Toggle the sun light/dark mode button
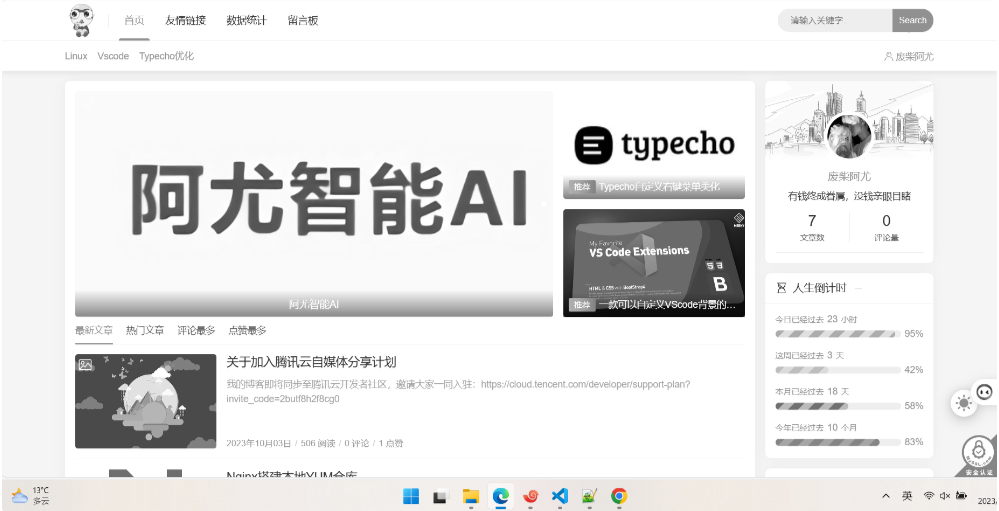This screenshot has height=511, width=999. 964,403
